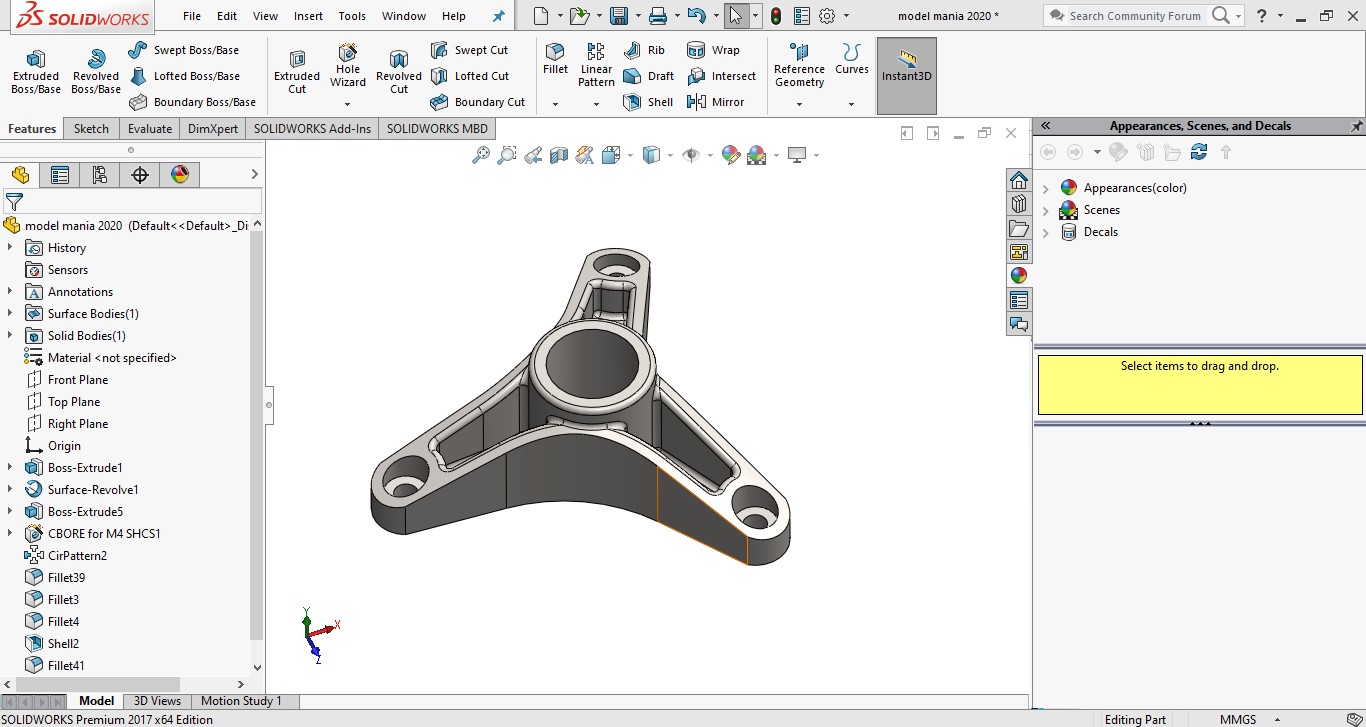Open the File menu
The height and width of the screenshot is (727, 1366).
tap(192, 16)
